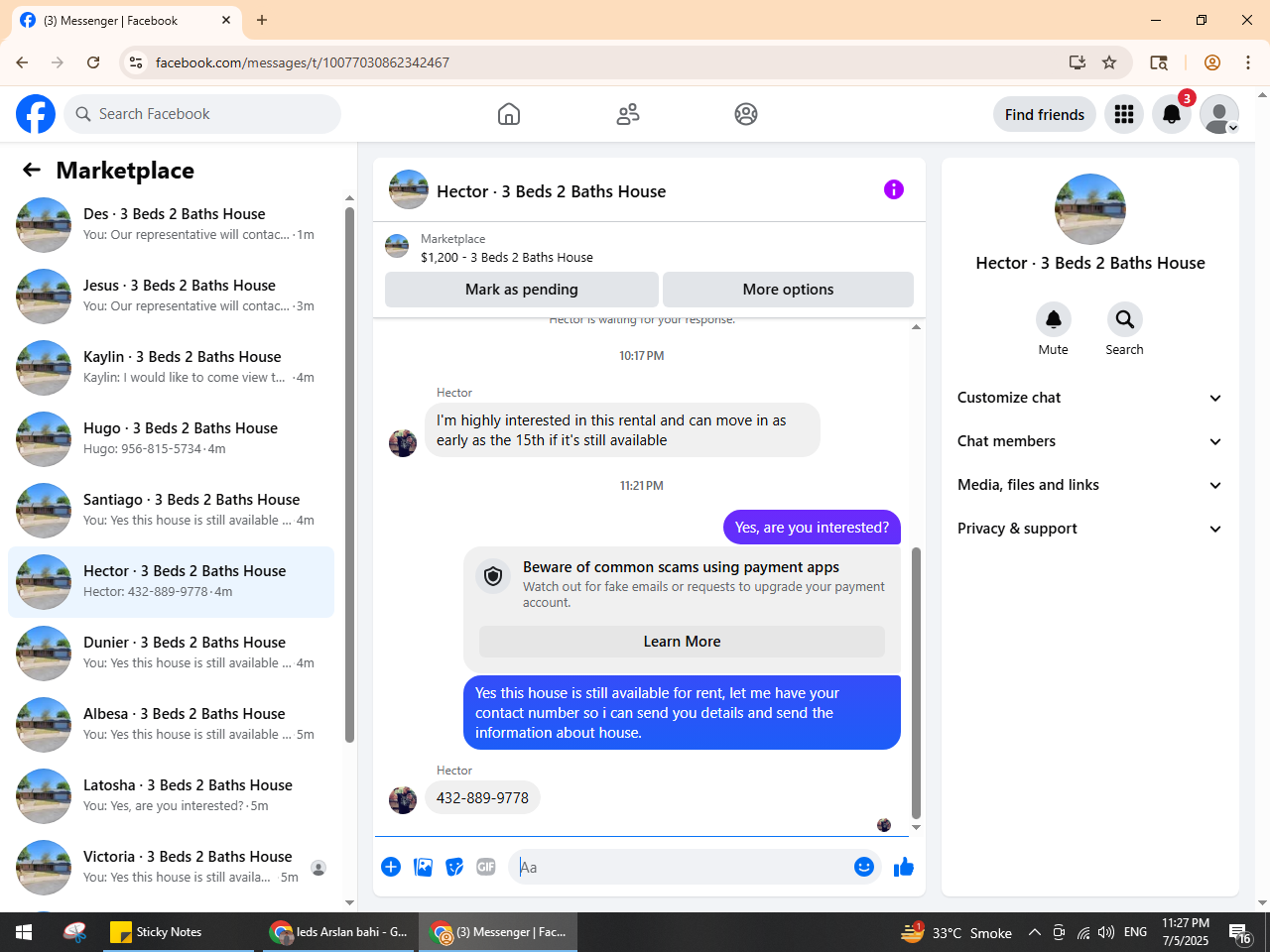The image size is (1270, 952).
Task: Mute the Hector conversation
Action: 1054,319
